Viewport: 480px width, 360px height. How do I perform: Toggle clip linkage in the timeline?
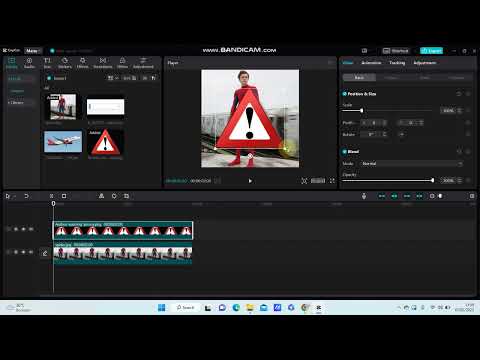[407, 196]
